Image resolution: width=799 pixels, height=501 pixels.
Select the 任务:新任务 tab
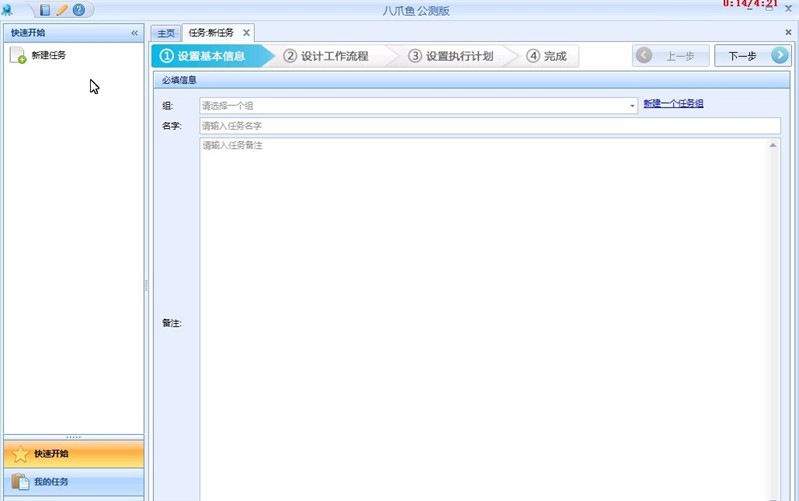[211, 33]
